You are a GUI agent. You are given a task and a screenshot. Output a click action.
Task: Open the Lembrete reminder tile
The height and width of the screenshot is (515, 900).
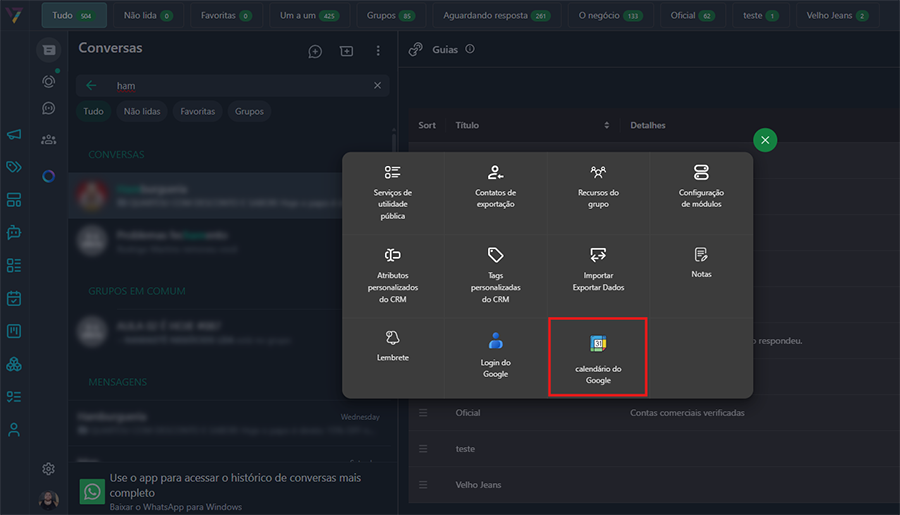[392, 345]
